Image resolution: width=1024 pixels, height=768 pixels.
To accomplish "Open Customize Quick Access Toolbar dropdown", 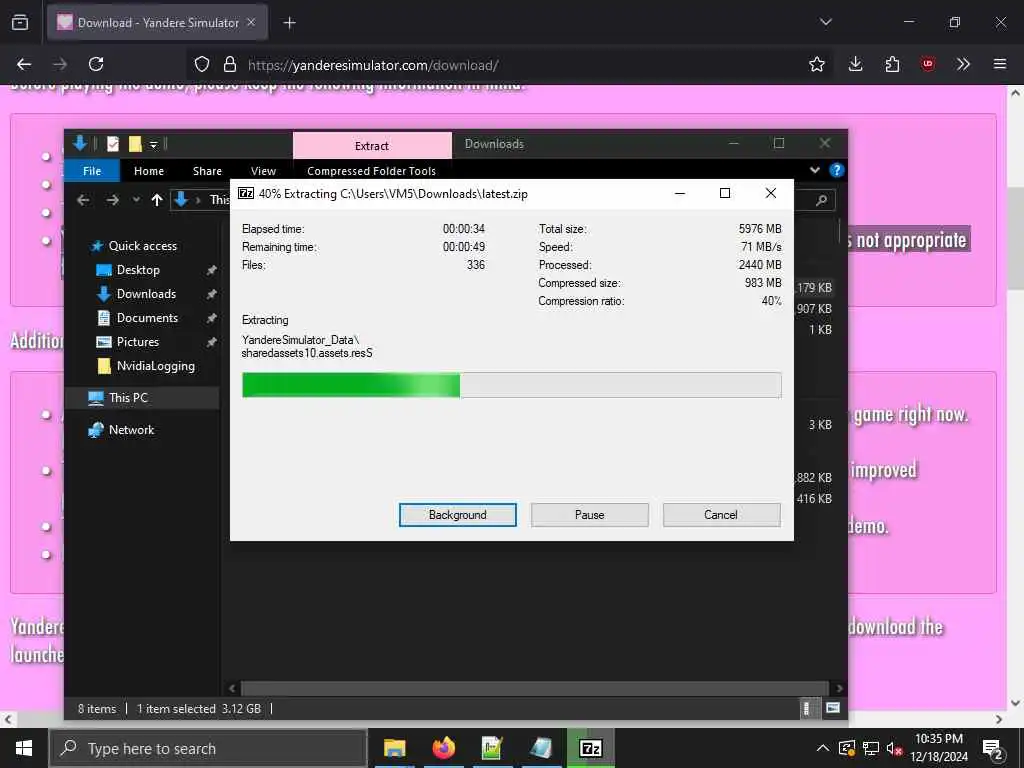I will point(153,144).
